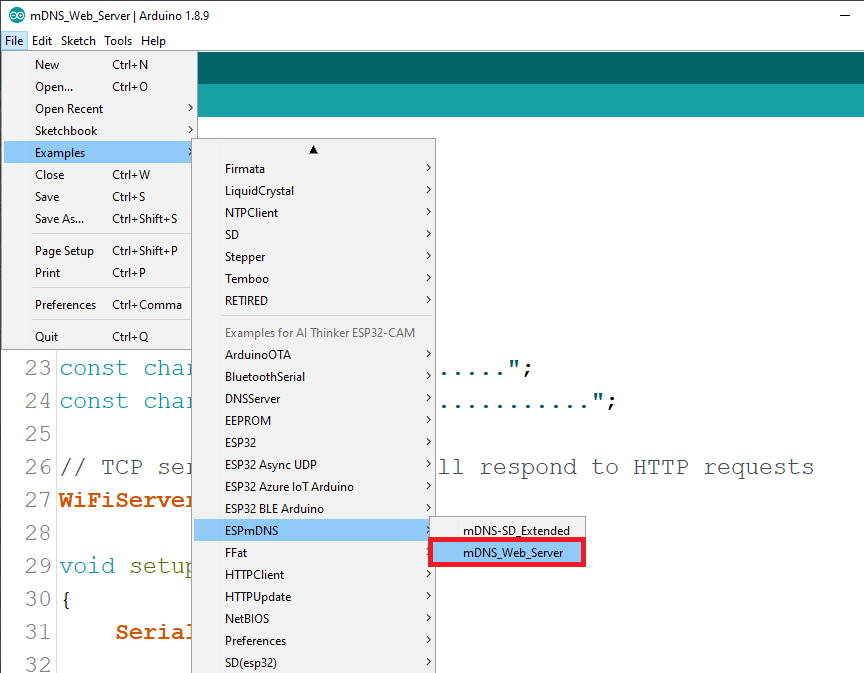
Task: Choose Open... from the File menu
Action: [99, 87]
